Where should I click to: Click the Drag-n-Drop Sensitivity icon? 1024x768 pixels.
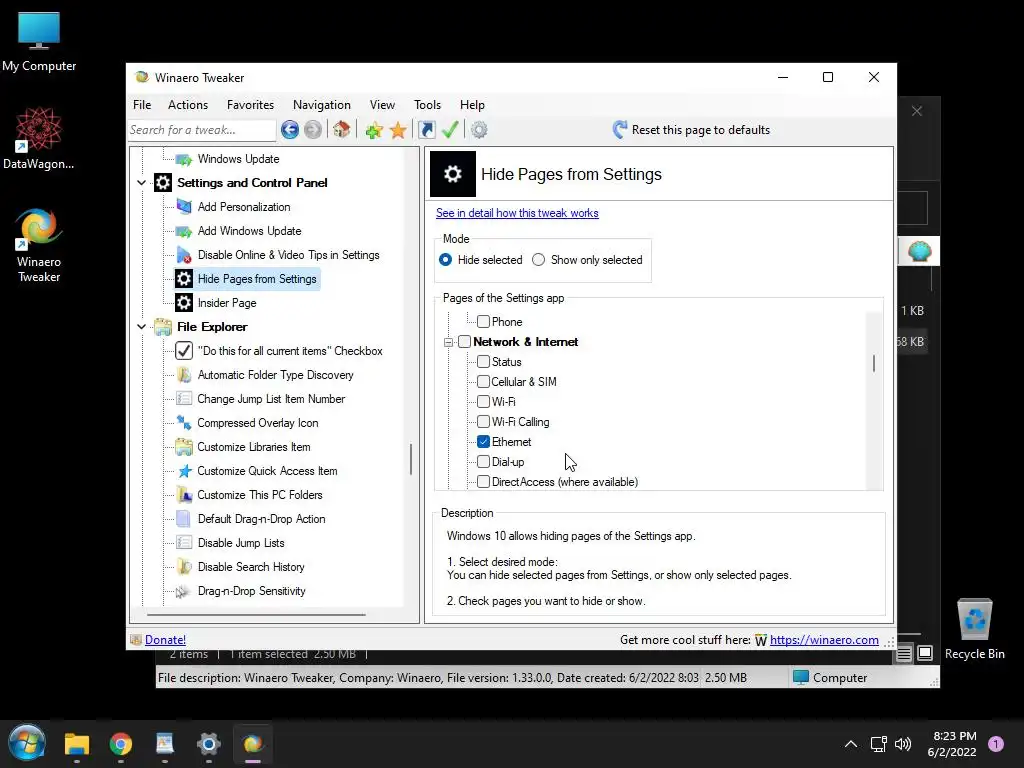click(184, 591)
